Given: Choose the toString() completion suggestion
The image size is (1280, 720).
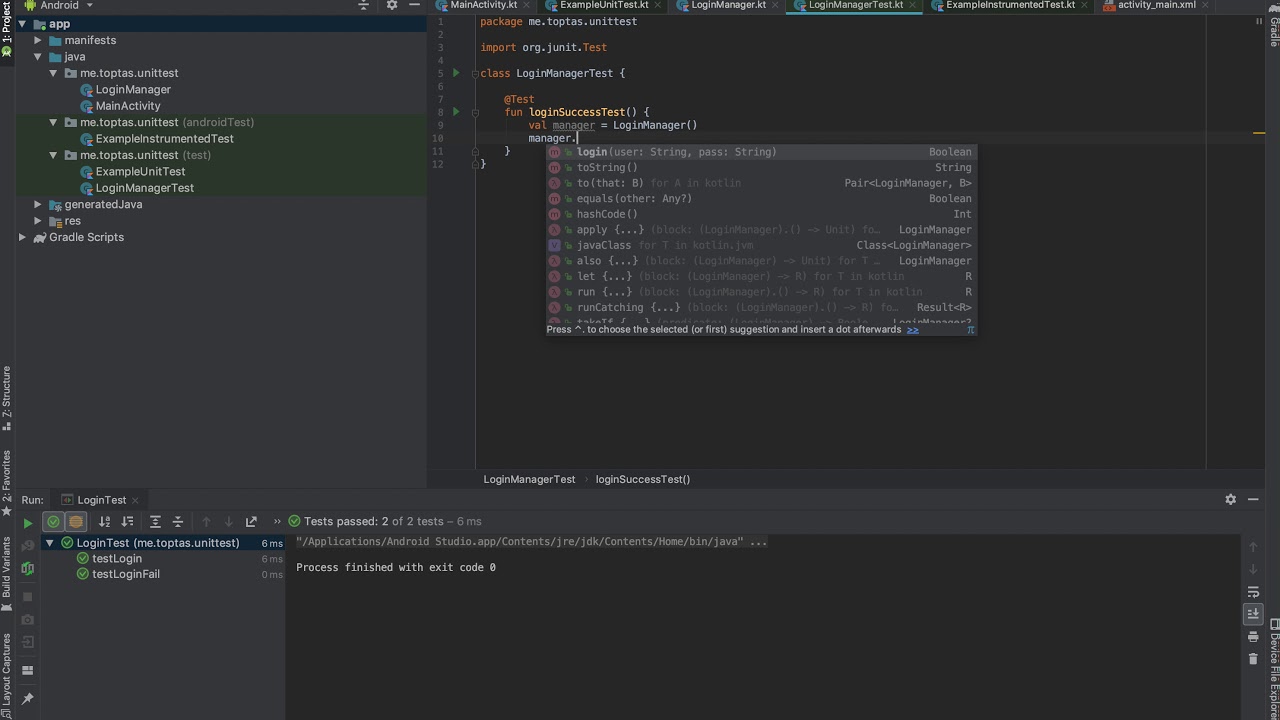Looking at the screenshot, I should click(760, 168).
